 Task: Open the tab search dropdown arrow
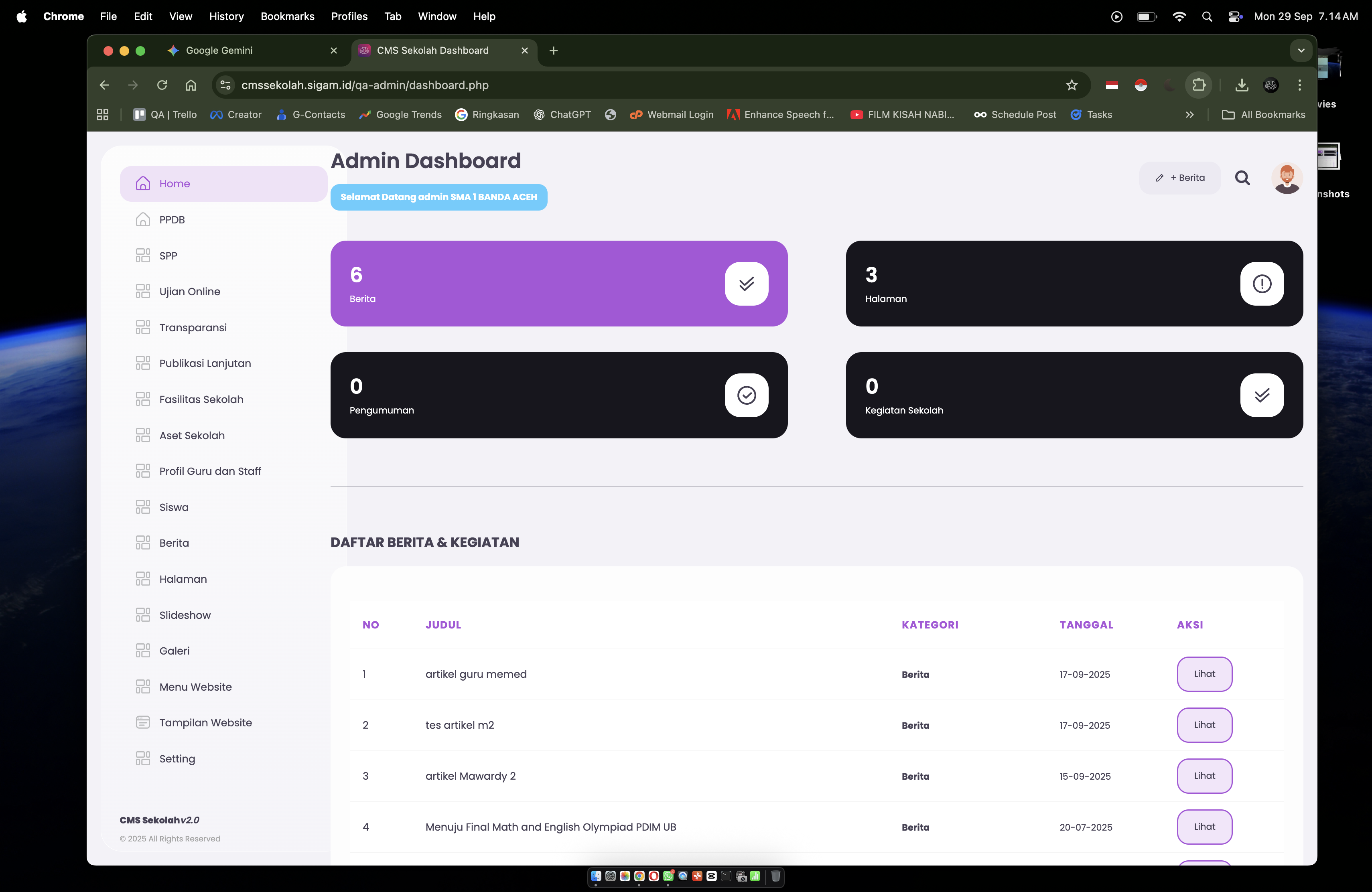coord(1301,51)
